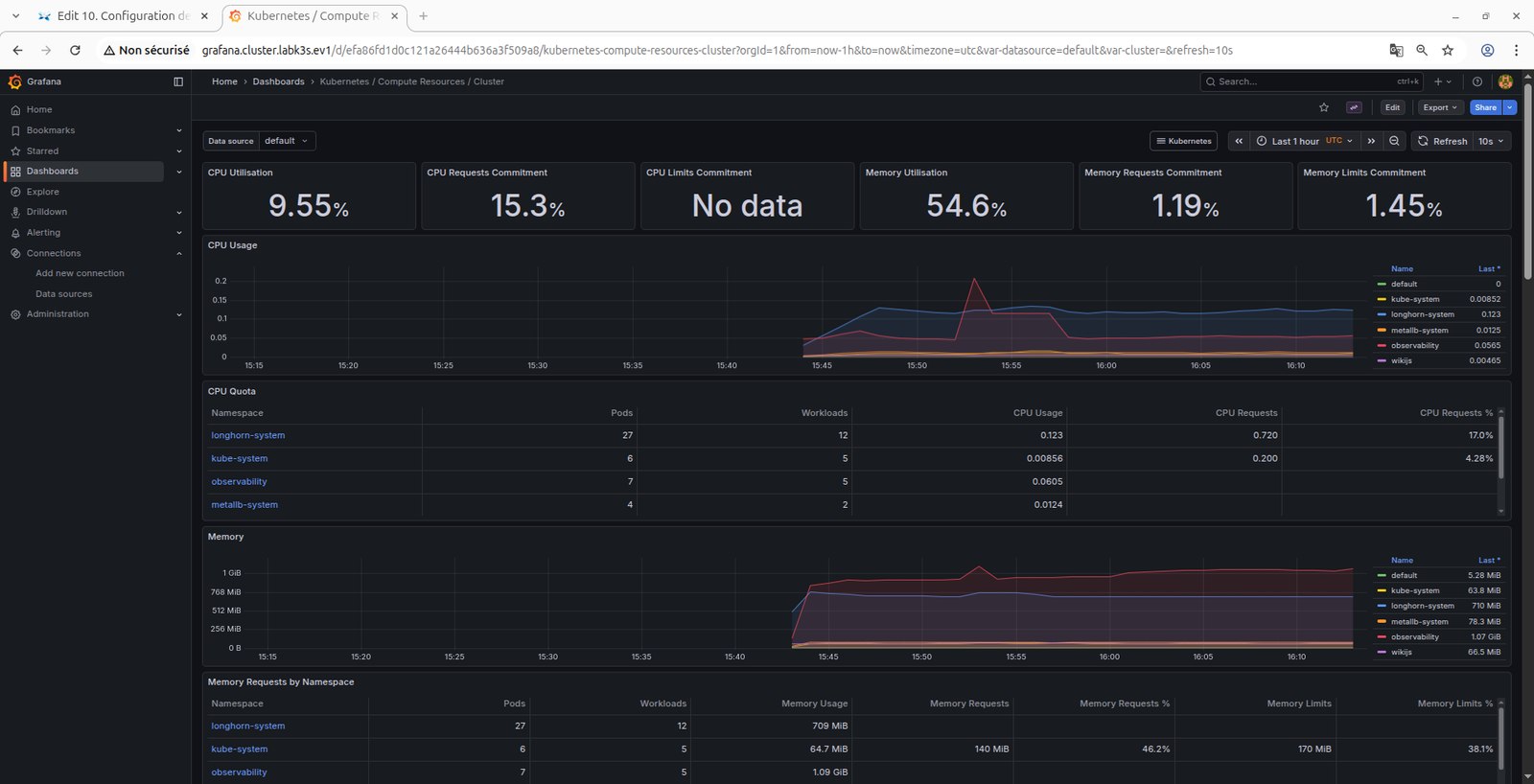Expand the Drilldown chevron

(x=179, y=212)
